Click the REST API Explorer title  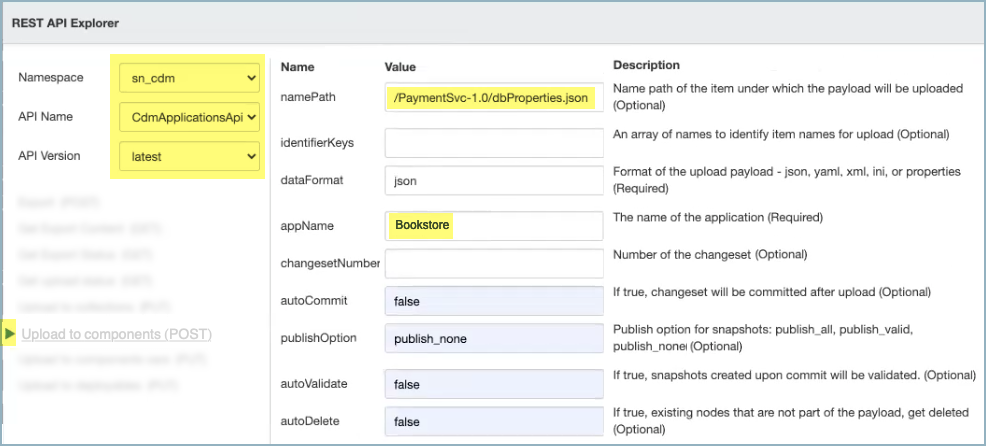point(65,23)
